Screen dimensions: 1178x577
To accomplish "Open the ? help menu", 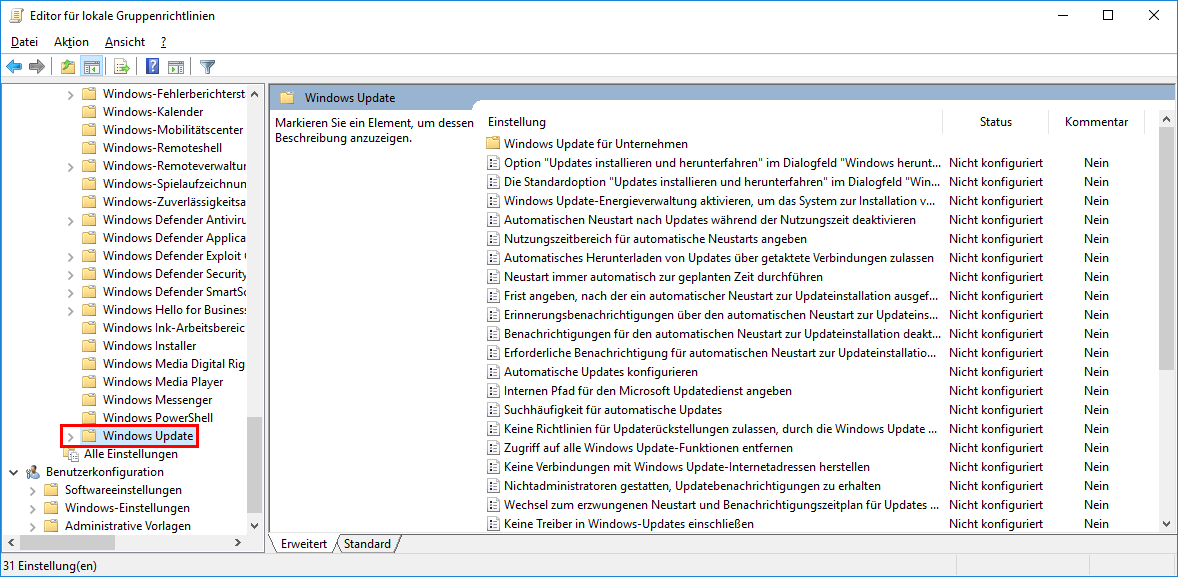I will (163, 42).
